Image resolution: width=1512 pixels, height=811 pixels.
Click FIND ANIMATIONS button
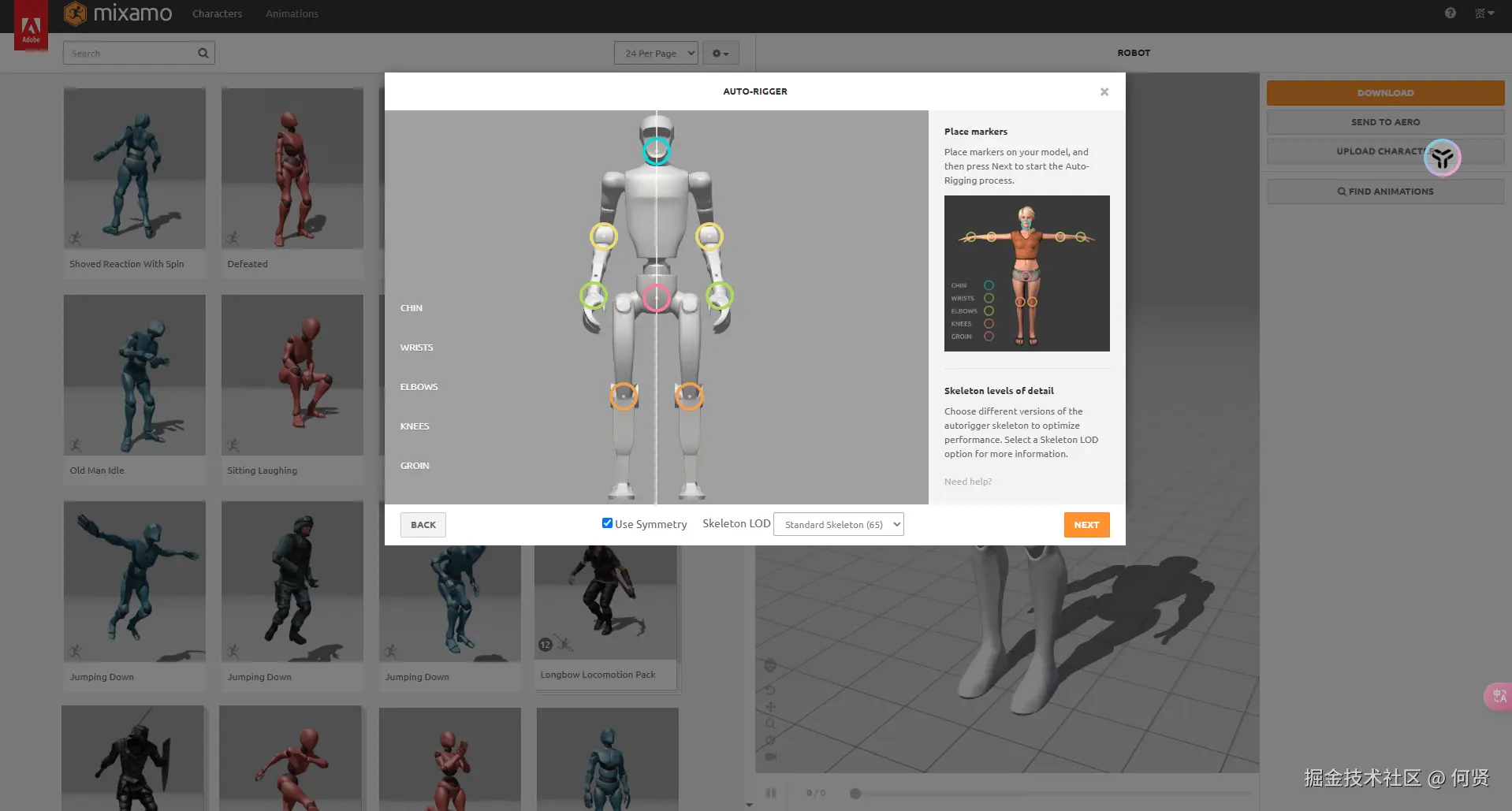click(x=1385, y=192)
